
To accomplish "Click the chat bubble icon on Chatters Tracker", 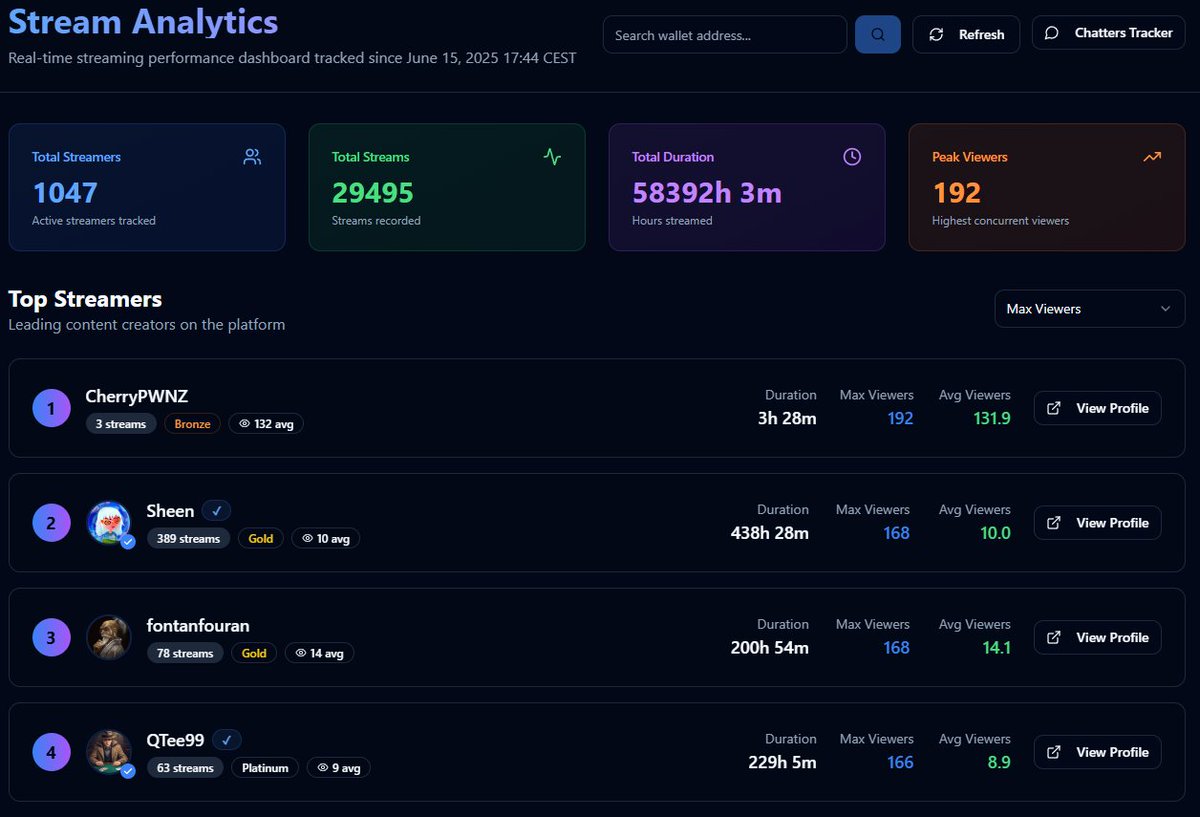I will coord(1051,32).
